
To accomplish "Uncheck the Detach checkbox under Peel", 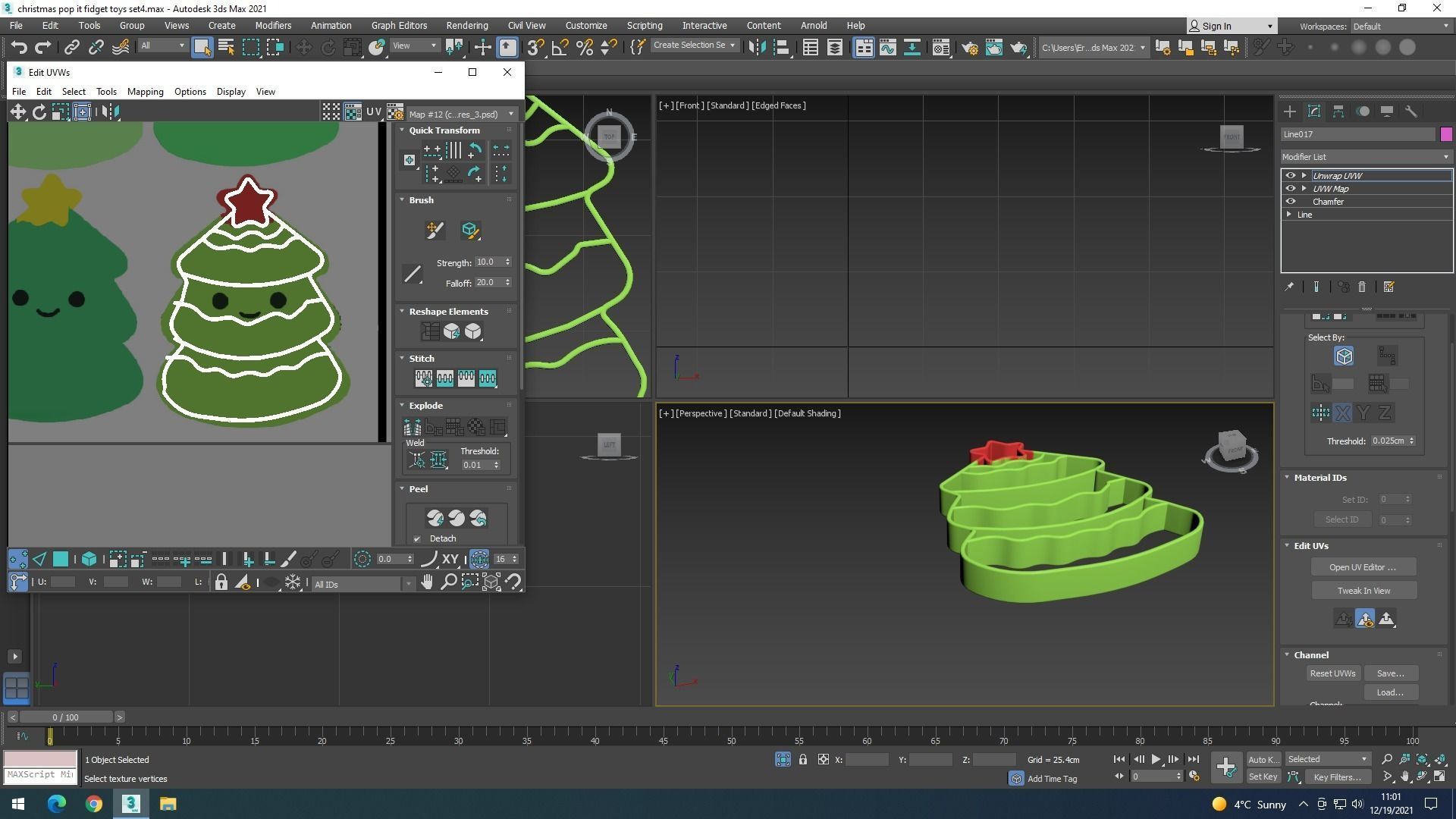I will pos(417,539).
